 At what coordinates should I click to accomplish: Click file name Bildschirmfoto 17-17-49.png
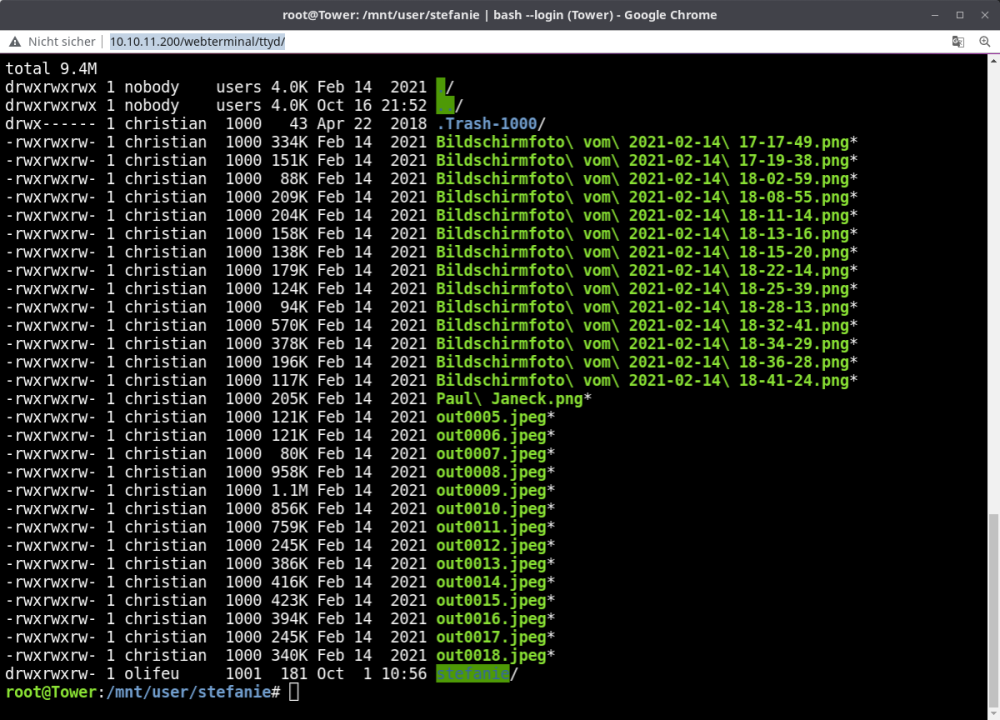(646, 142)
